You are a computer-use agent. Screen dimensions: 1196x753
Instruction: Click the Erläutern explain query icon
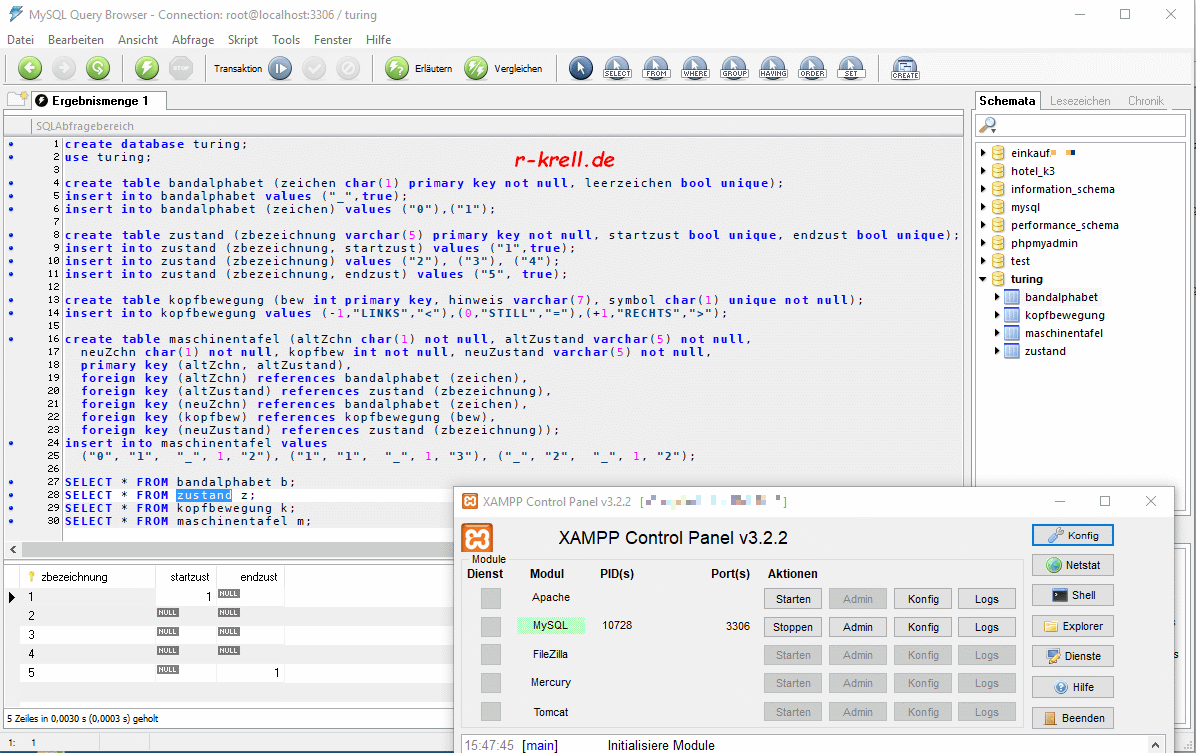point(397,68)
